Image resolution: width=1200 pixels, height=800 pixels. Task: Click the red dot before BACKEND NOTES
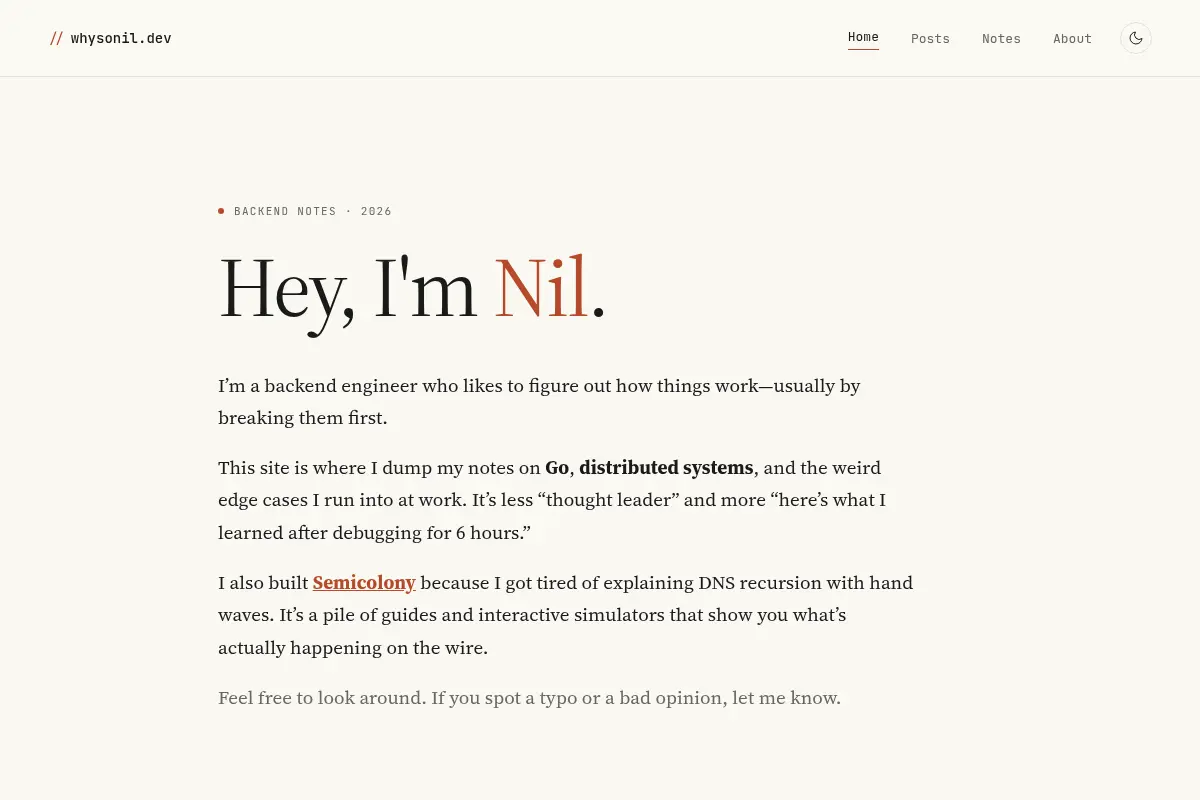221,211
